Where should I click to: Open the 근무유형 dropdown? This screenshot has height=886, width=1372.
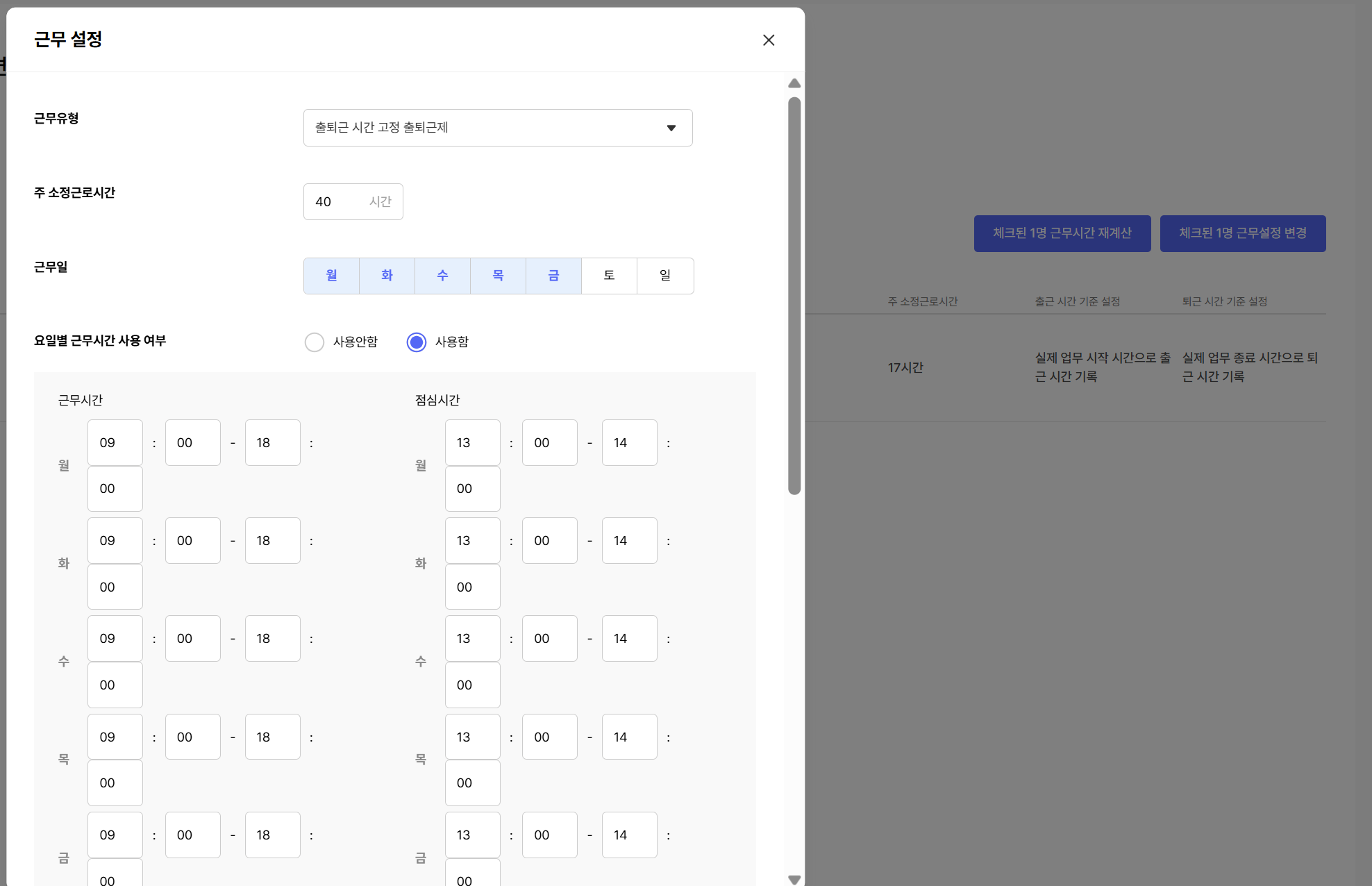click(486, 128)
